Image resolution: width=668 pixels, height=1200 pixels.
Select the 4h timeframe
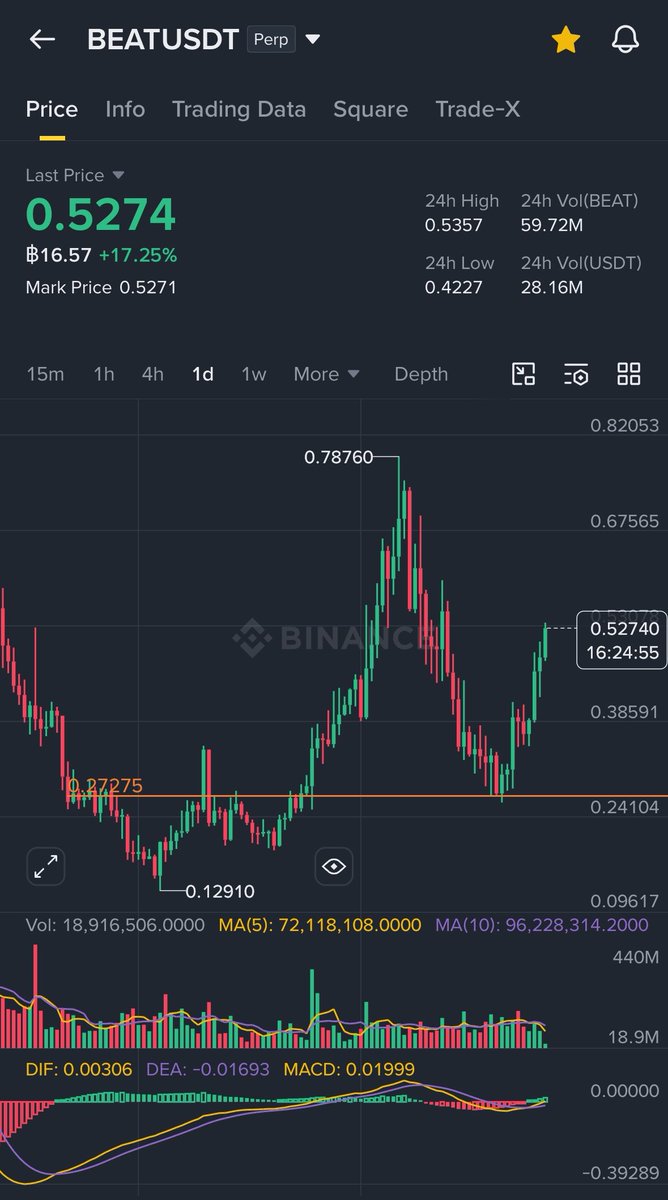point(153,374)
